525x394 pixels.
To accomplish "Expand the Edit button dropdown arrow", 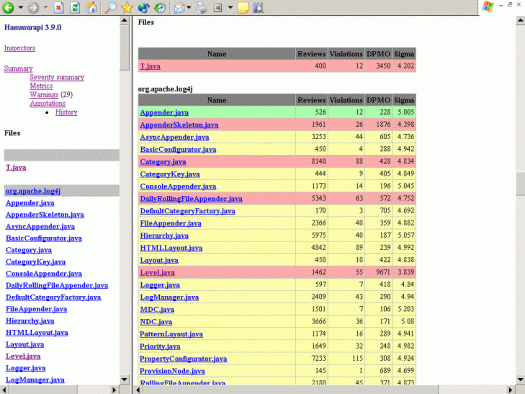I will pyautogui.click(x=230, y=7).
